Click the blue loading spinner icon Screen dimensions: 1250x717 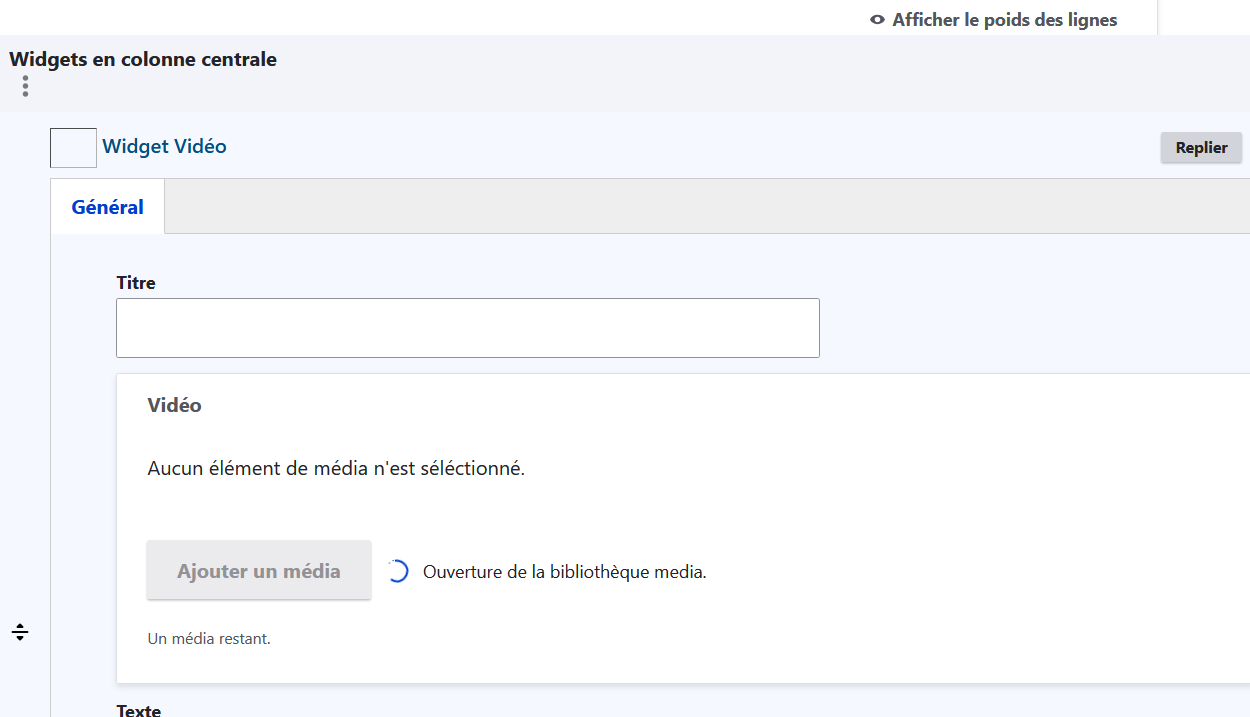coord(397,572)
